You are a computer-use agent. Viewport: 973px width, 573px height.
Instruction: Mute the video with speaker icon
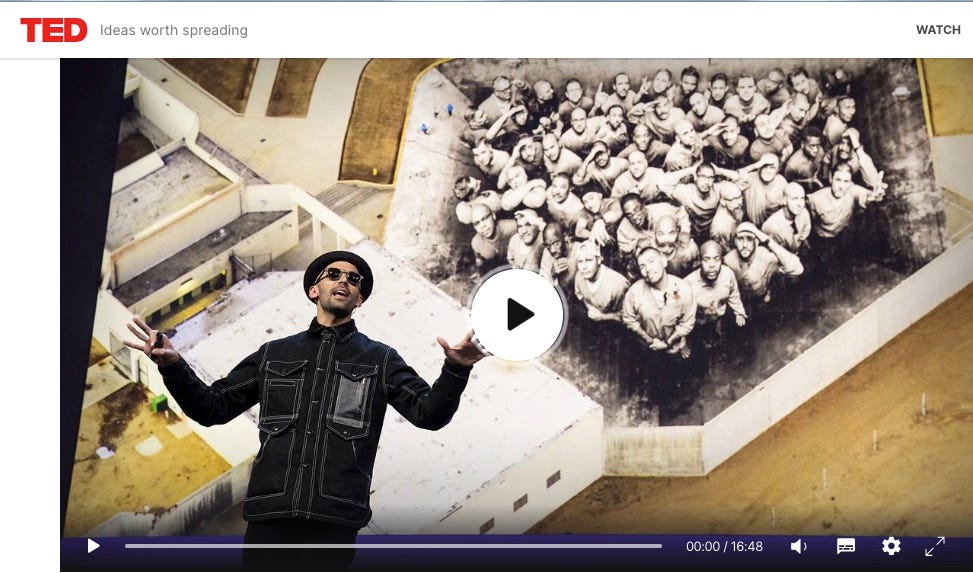coord(799,546)
